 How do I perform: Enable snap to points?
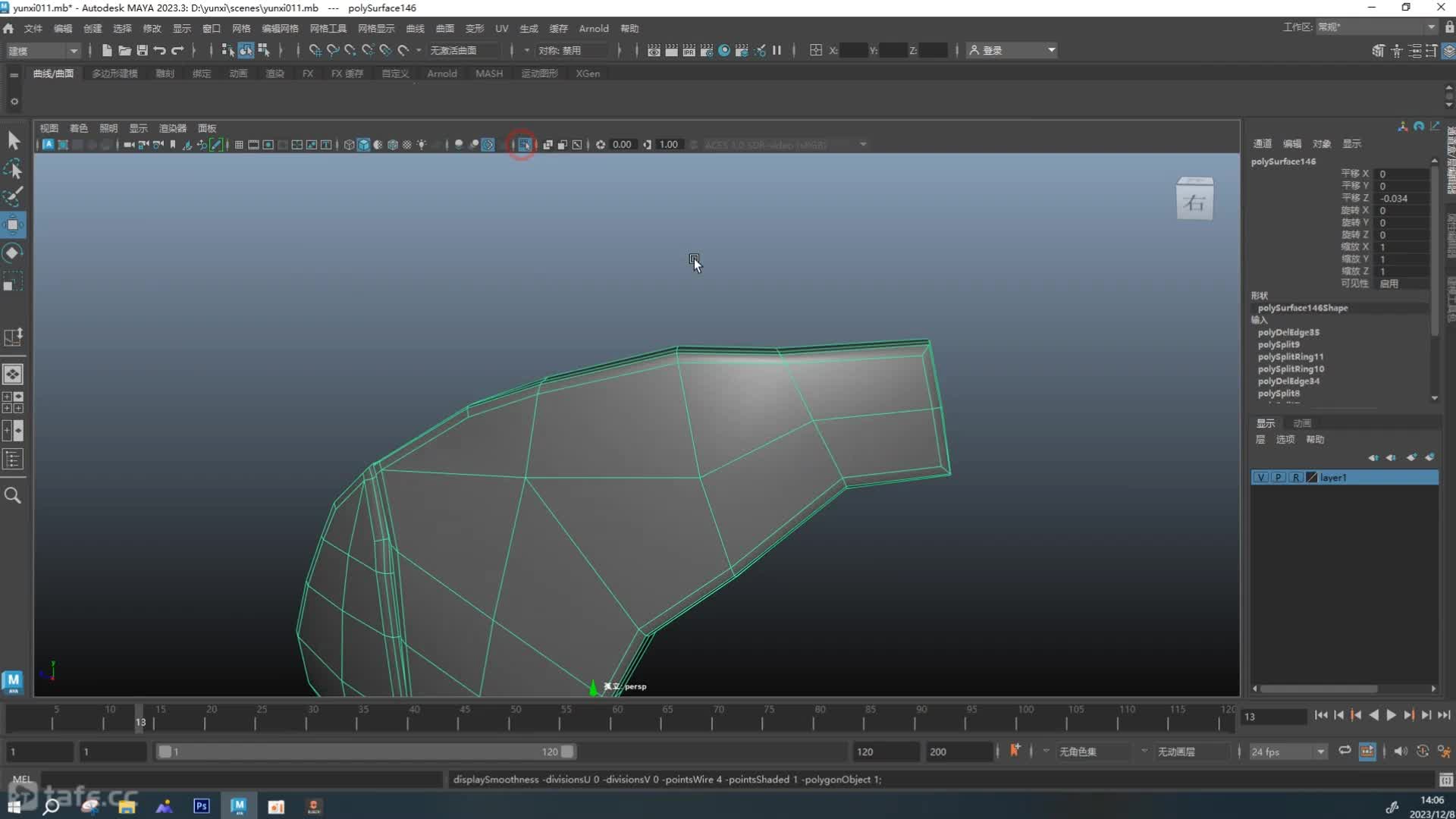[x=350, y=50]
